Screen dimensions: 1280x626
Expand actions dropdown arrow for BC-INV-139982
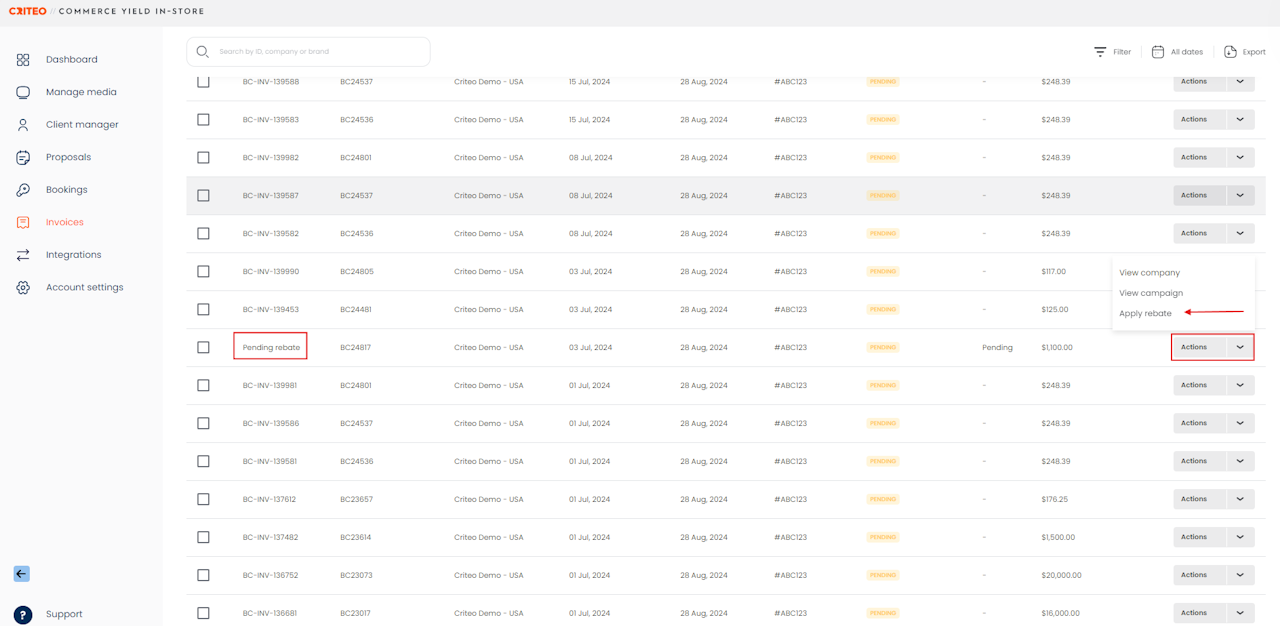(x=1240, y=158)
